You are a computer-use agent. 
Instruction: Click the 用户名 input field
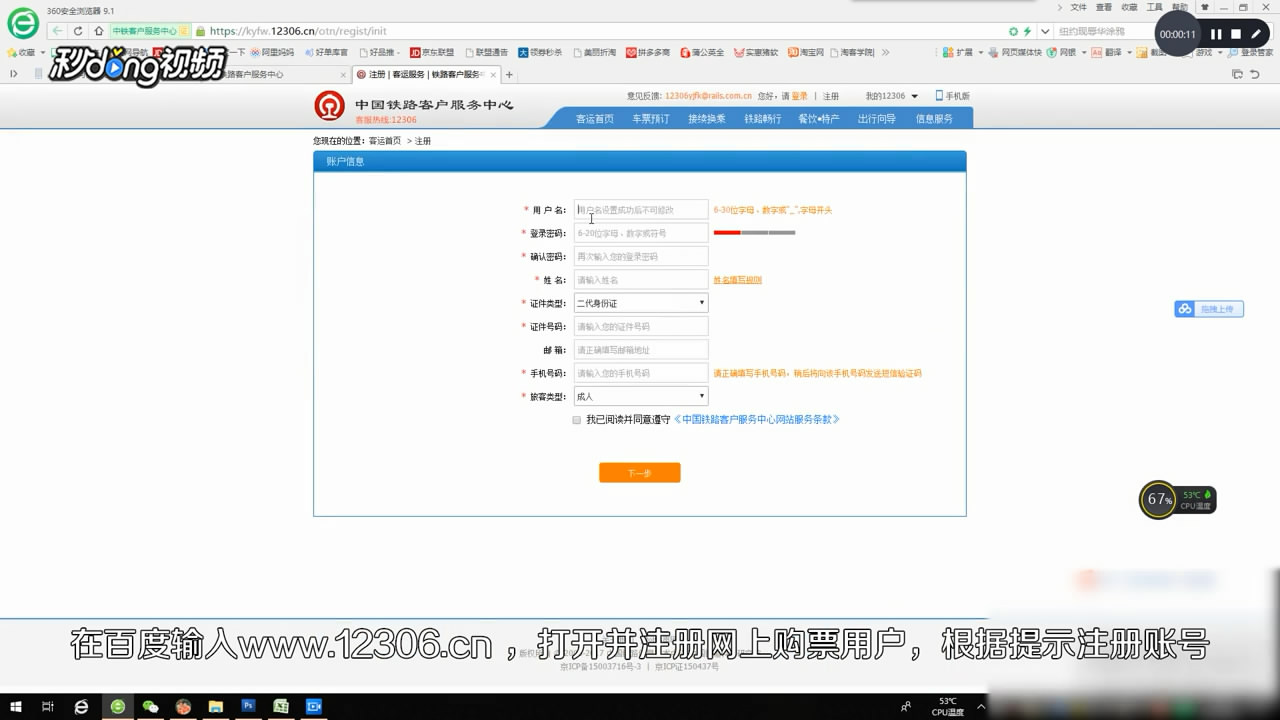(640, 209)
